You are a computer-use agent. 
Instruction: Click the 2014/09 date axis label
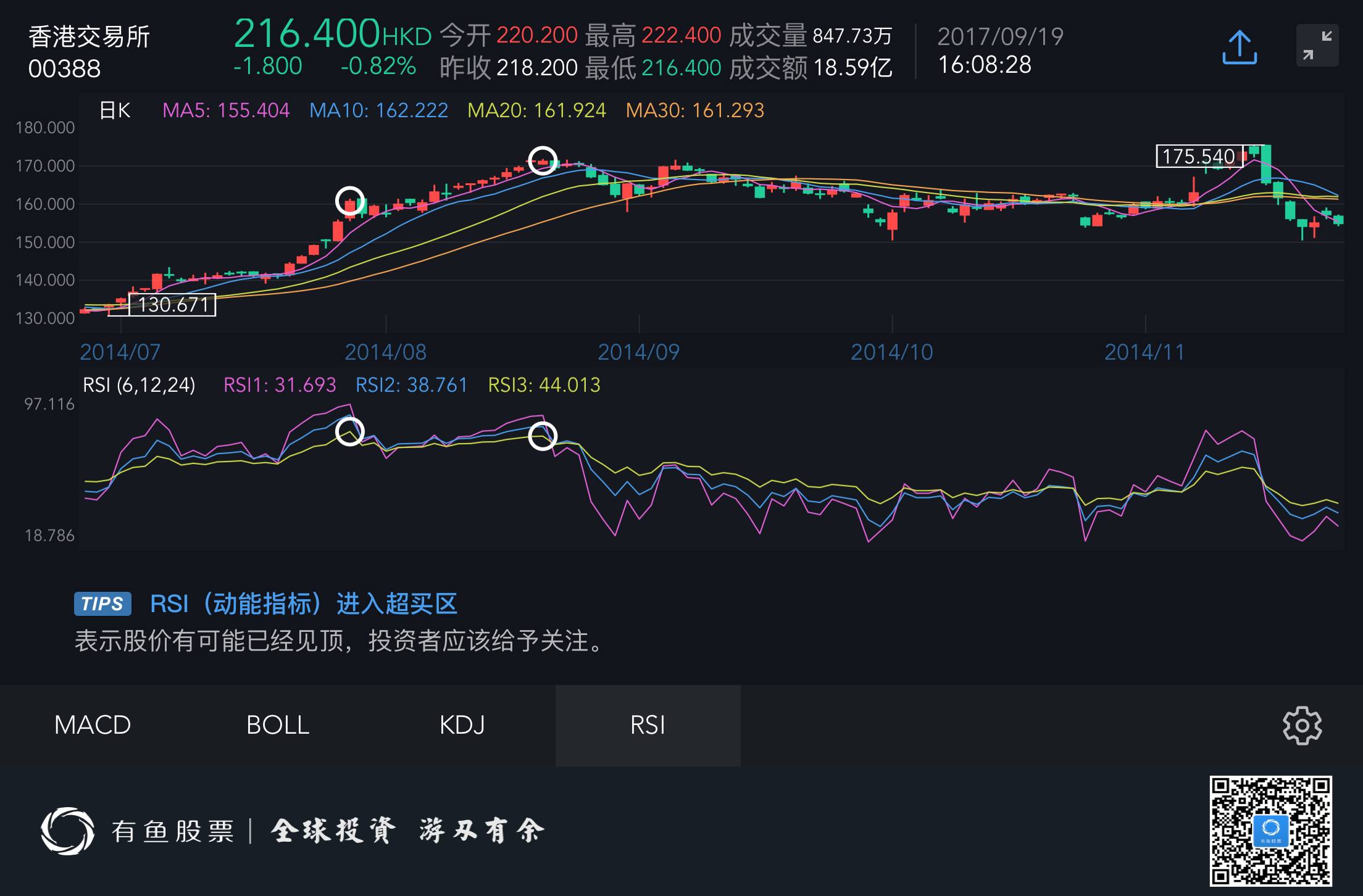point(638,352)
